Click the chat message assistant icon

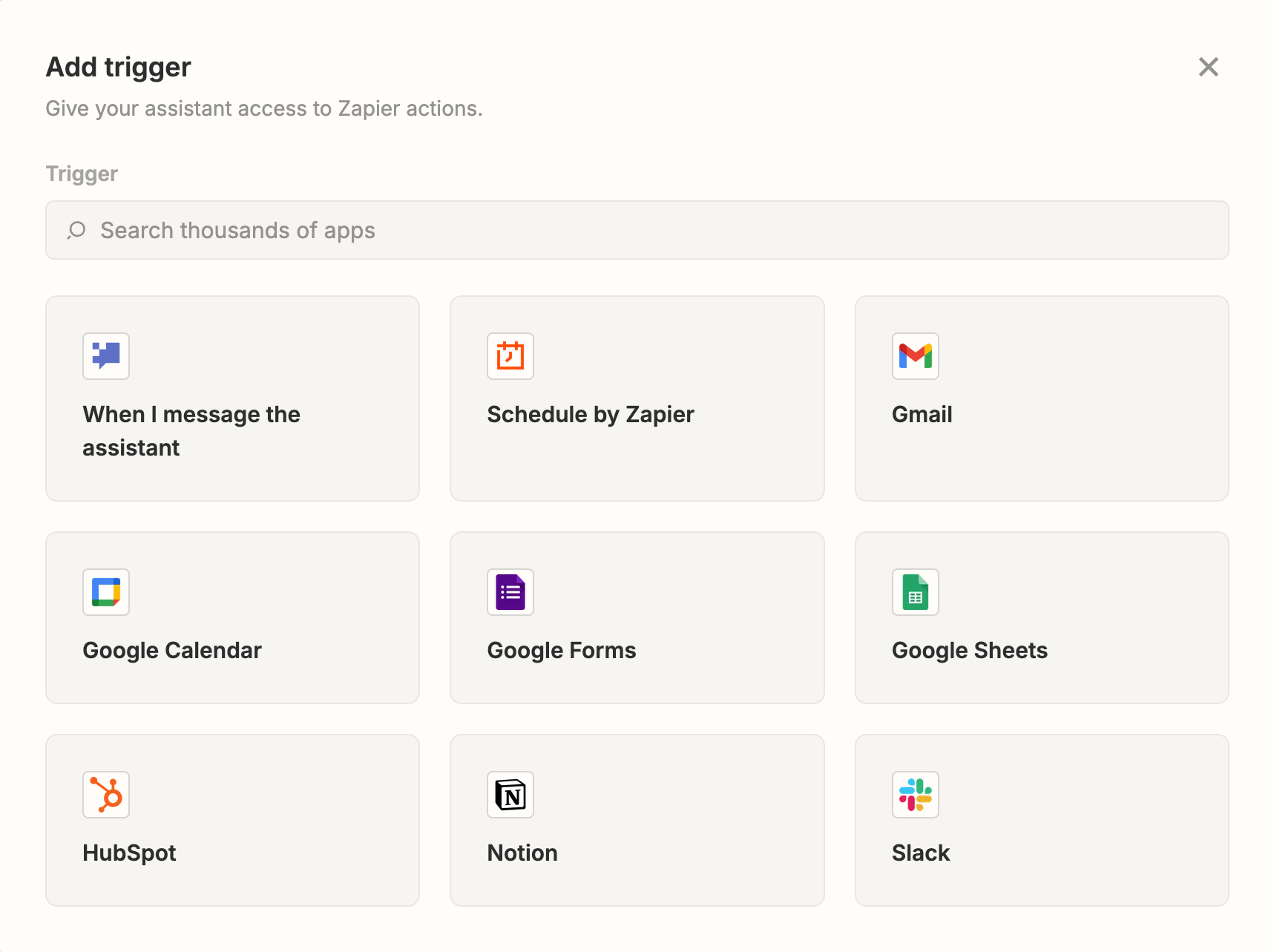point(106,356)
